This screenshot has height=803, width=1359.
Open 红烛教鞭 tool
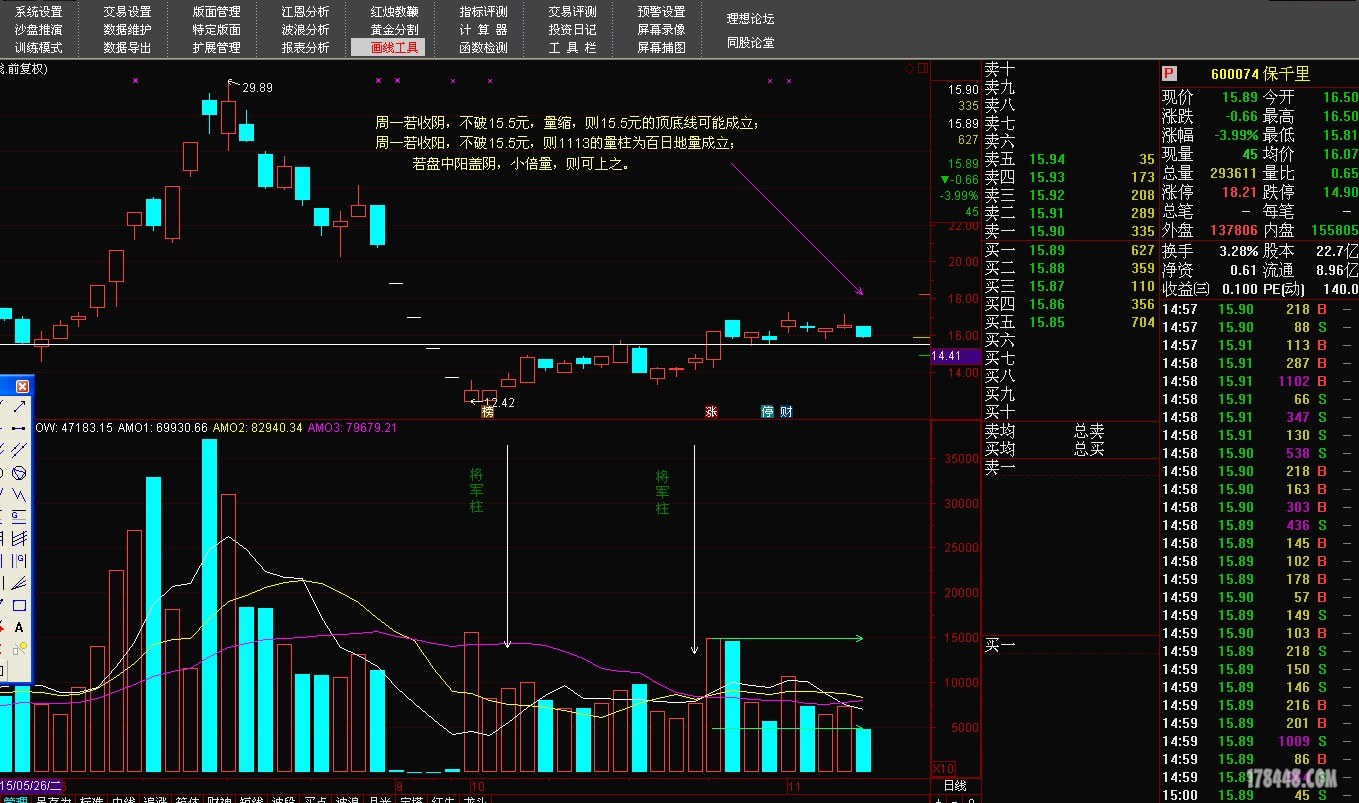point(395,12)
